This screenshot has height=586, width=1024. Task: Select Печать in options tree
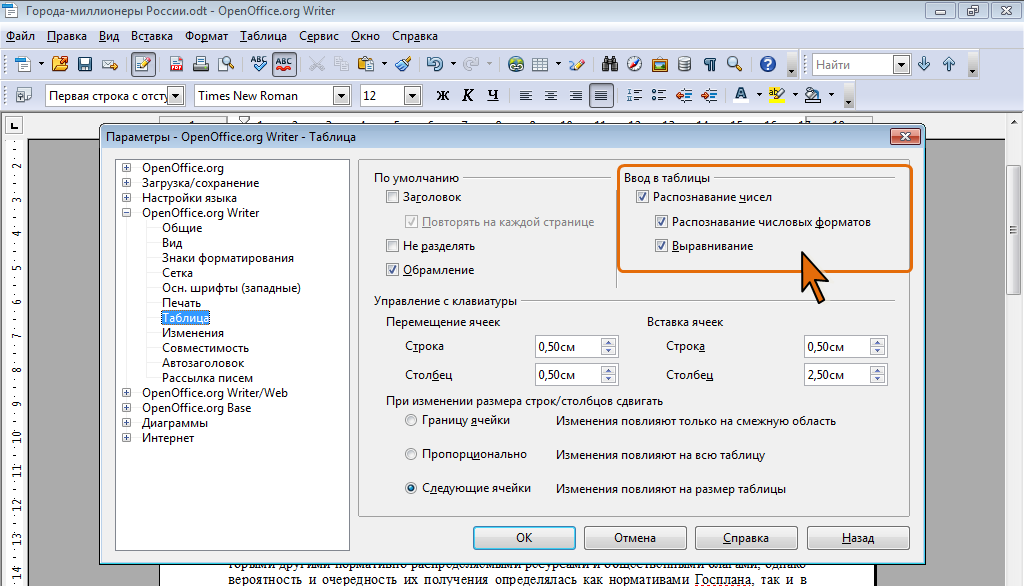click(x=182, y=302)
